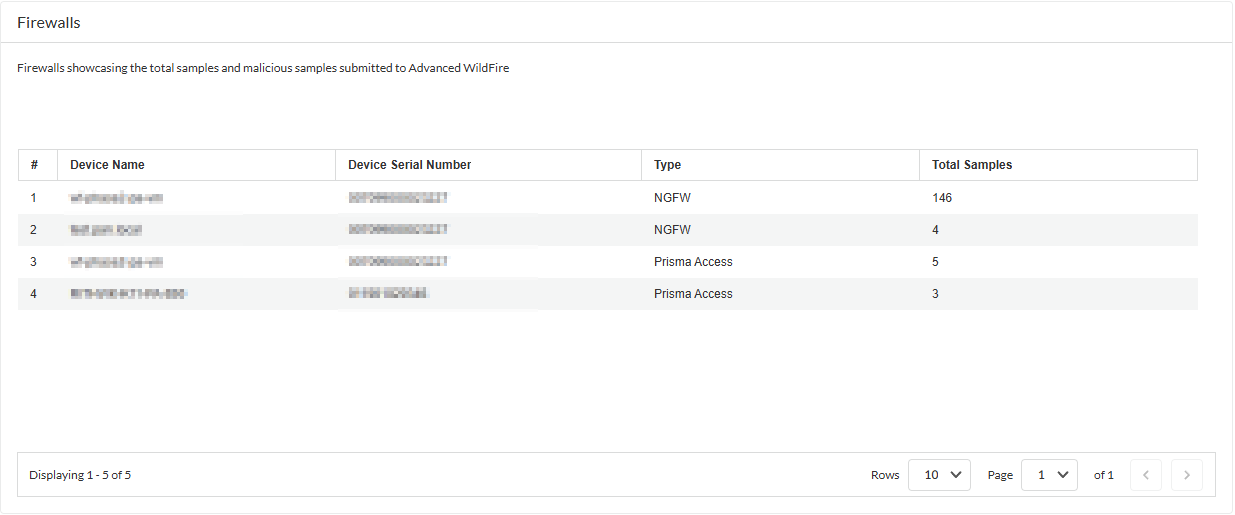Sort by Device Serial Number column
1235x515 pixels.
click(x=409, y=165)
